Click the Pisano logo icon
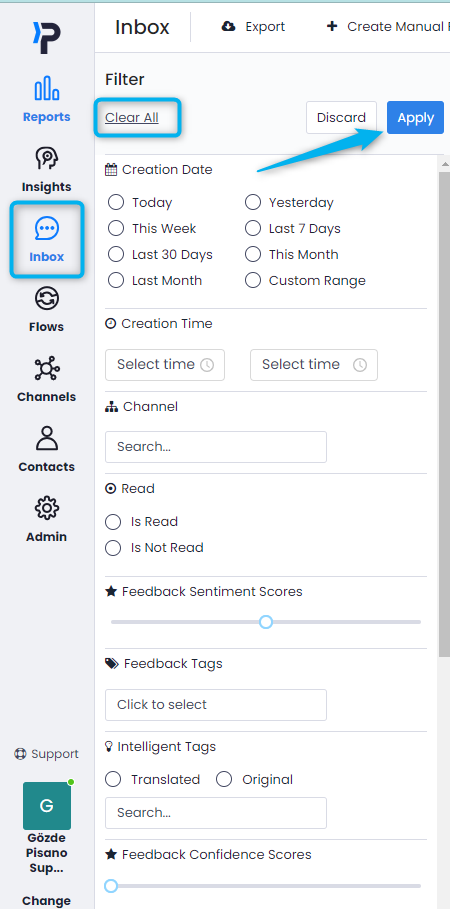 click(46, 39)
